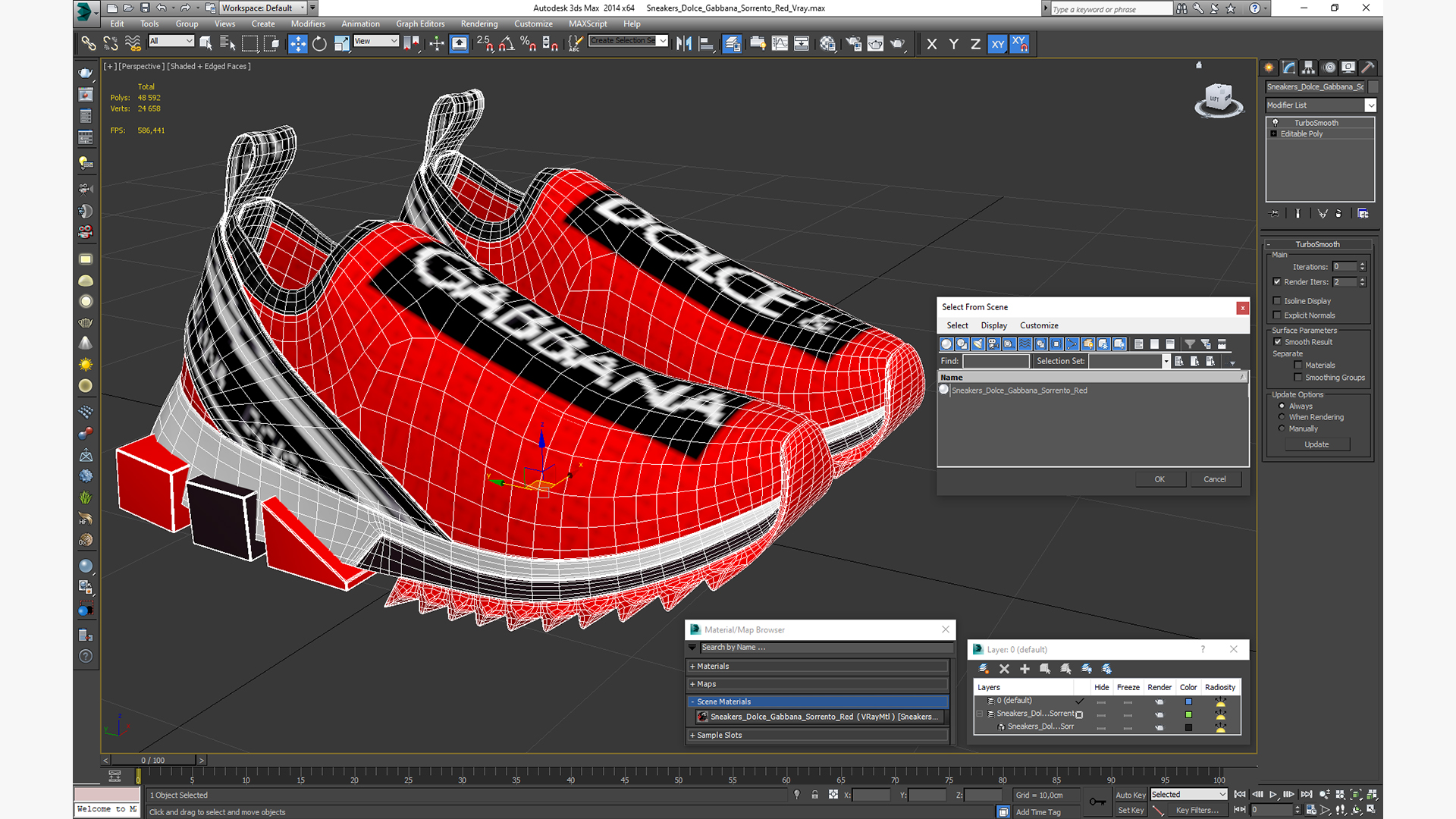
Task: Click Add Selected Objects plus icon in Layer dialog
Action: pyautogui.click(x=1025, y=669)
